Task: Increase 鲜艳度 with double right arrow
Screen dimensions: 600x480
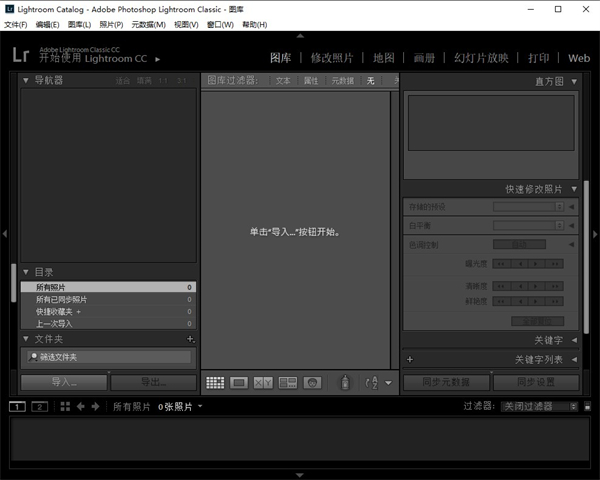Action: click(554, 301)
